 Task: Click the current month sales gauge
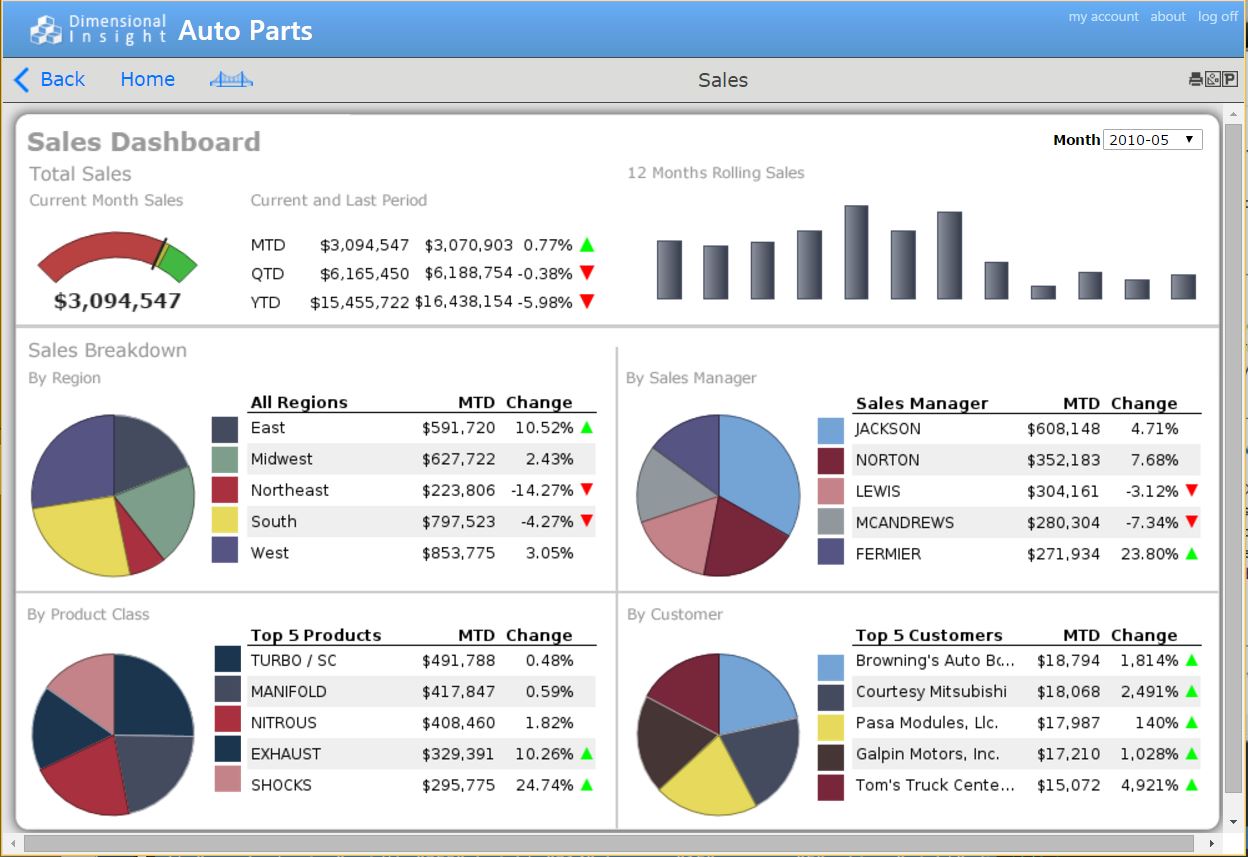click(117, 260)
